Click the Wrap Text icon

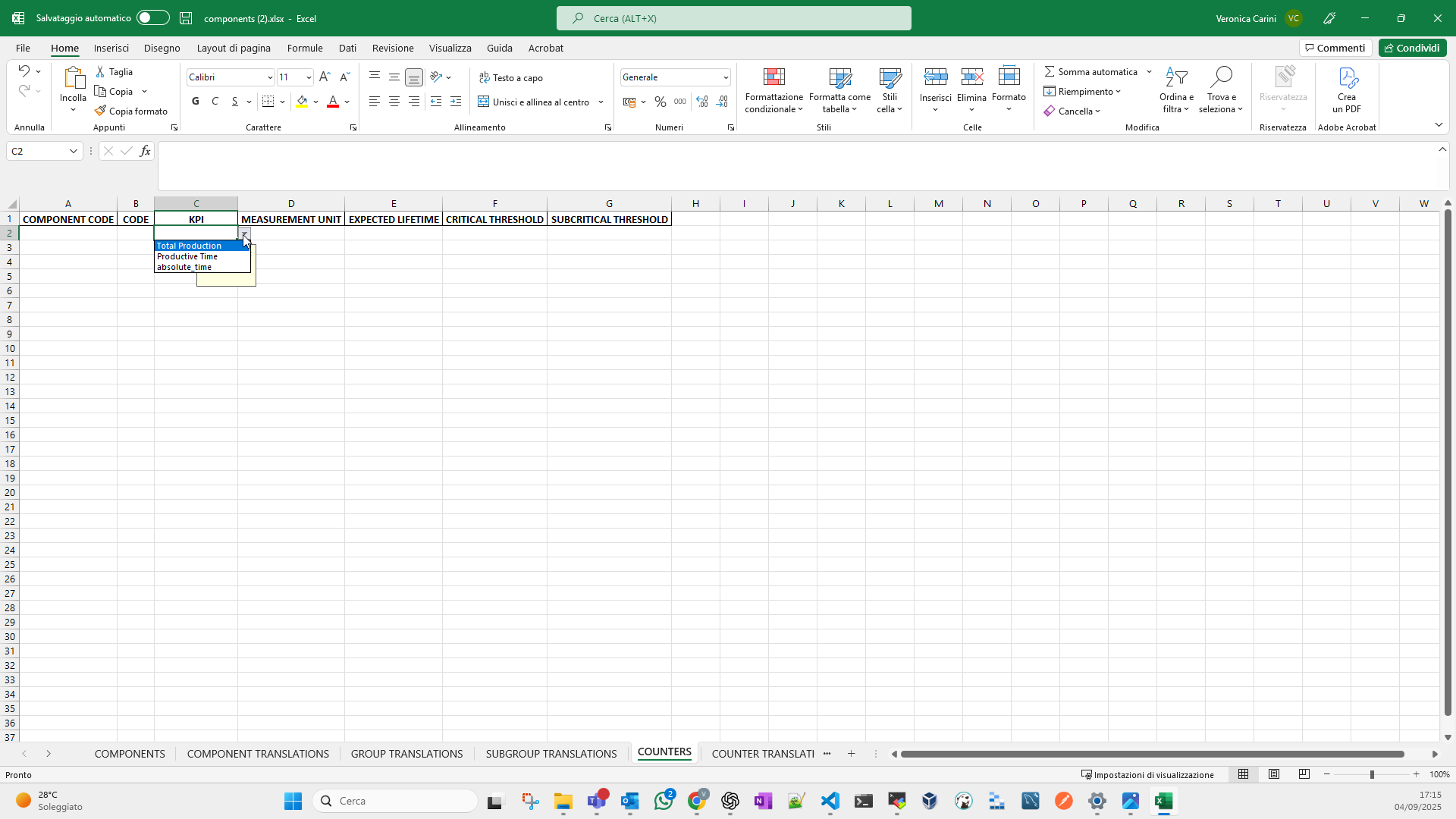click(485, 77)
